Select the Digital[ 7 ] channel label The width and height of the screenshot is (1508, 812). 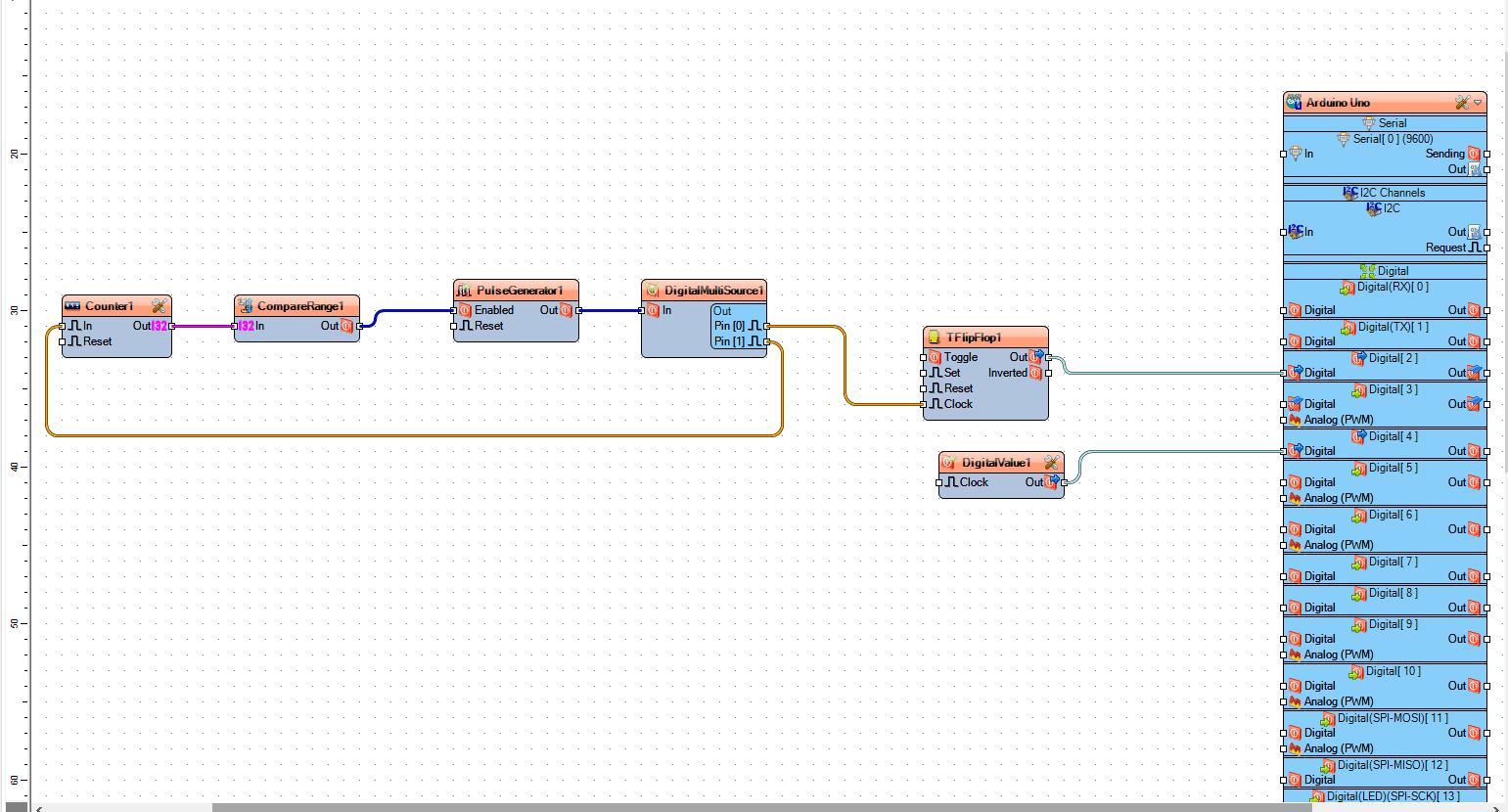point(1394,562)
